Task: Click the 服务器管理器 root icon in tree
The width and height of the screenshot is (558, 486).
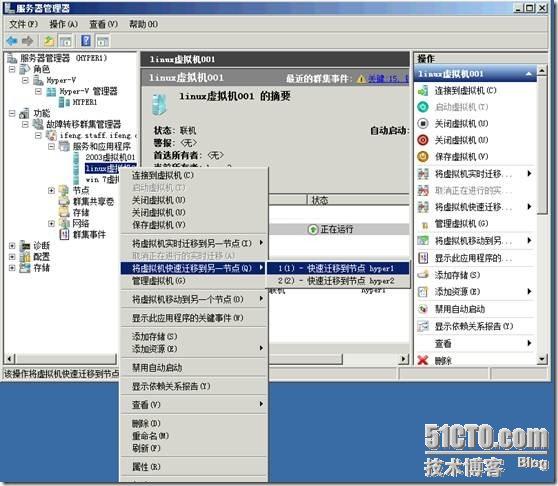Action: [12, 58]
